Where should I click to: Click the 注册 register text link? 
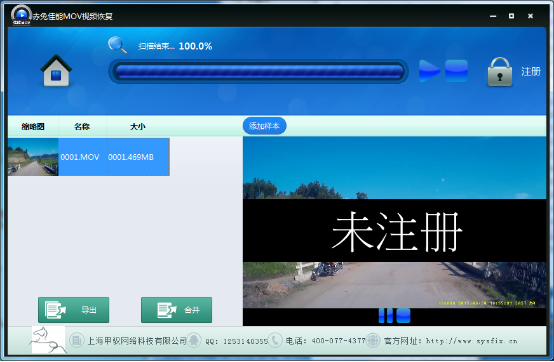coord(531,72)
